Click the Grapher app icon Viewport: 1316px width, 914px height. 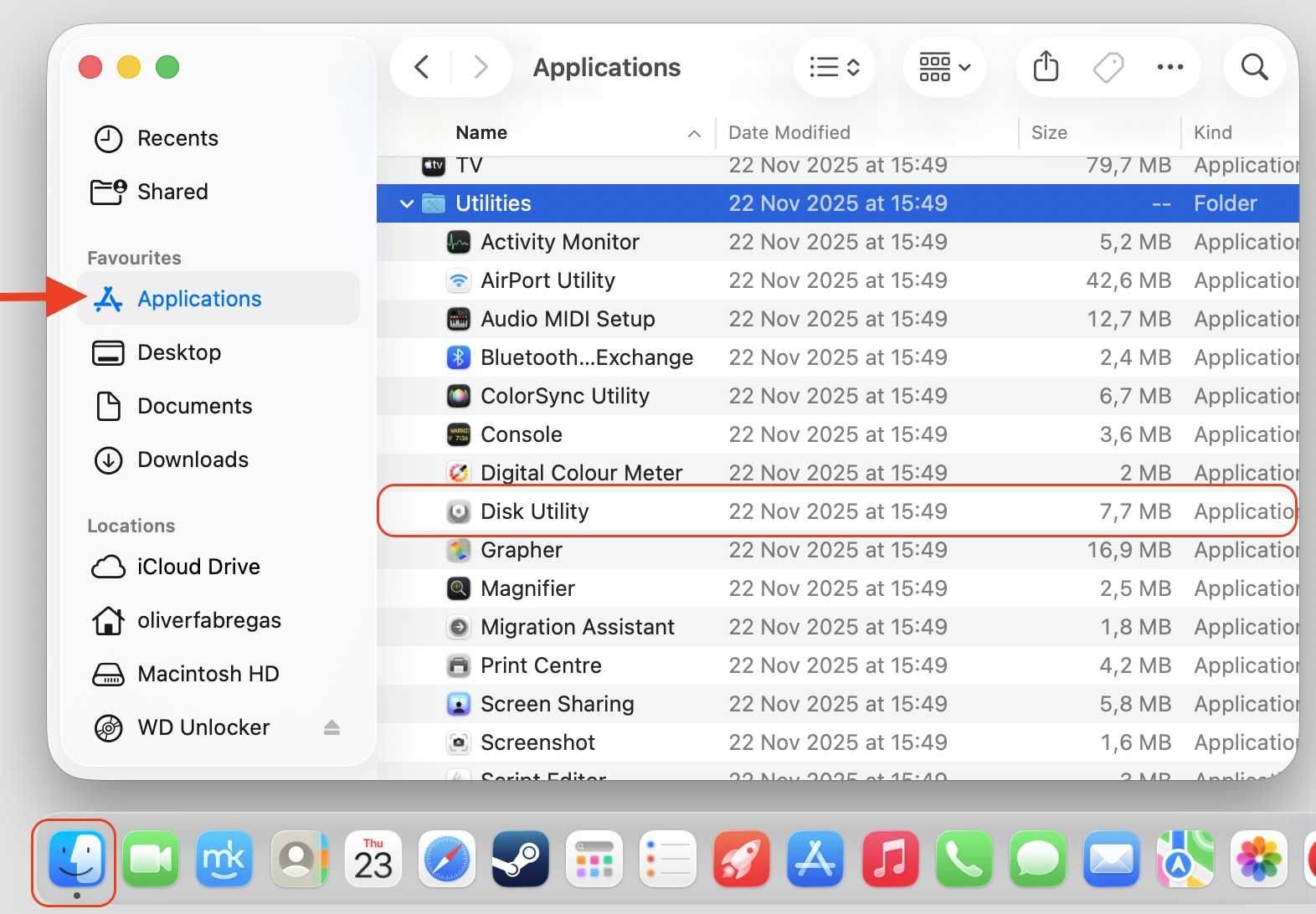click(459, 550)
